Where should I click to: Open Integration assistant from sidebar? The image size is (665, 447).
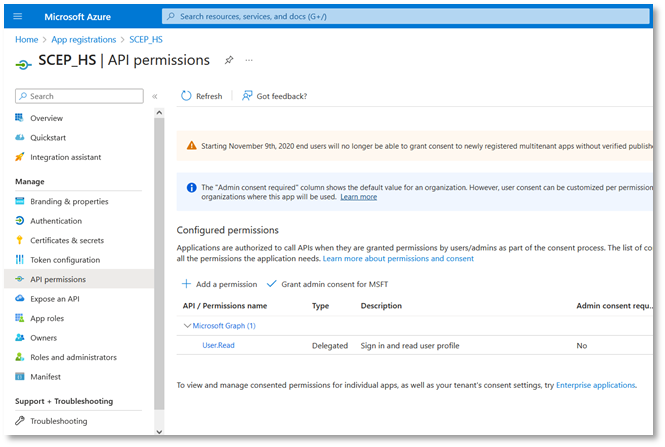65,157
